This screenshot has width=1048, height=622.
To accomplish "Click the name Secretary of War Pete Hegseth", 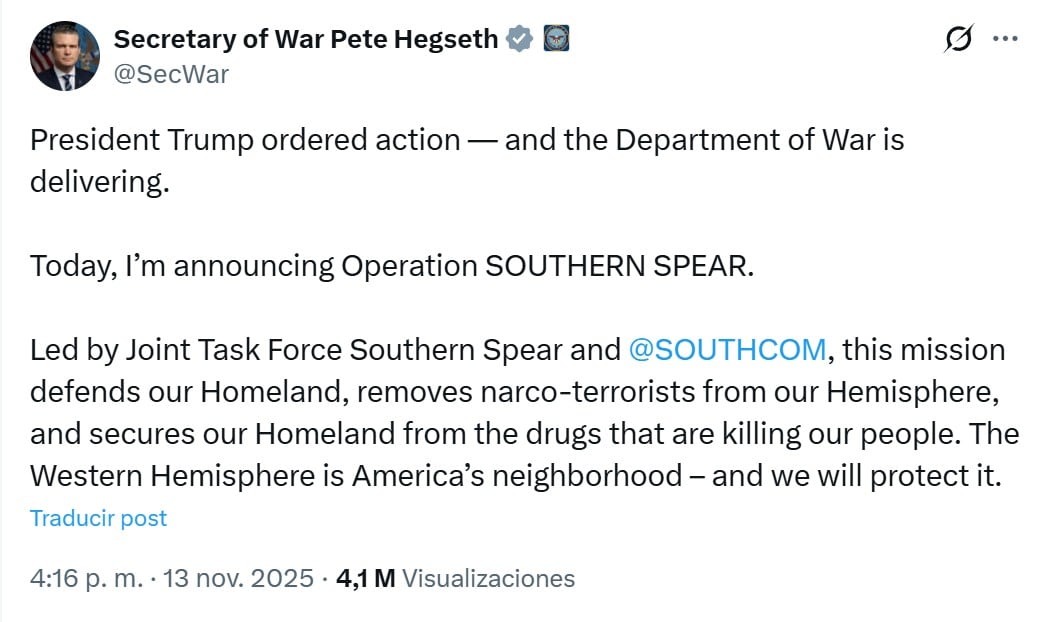I will tap(305, 39).
